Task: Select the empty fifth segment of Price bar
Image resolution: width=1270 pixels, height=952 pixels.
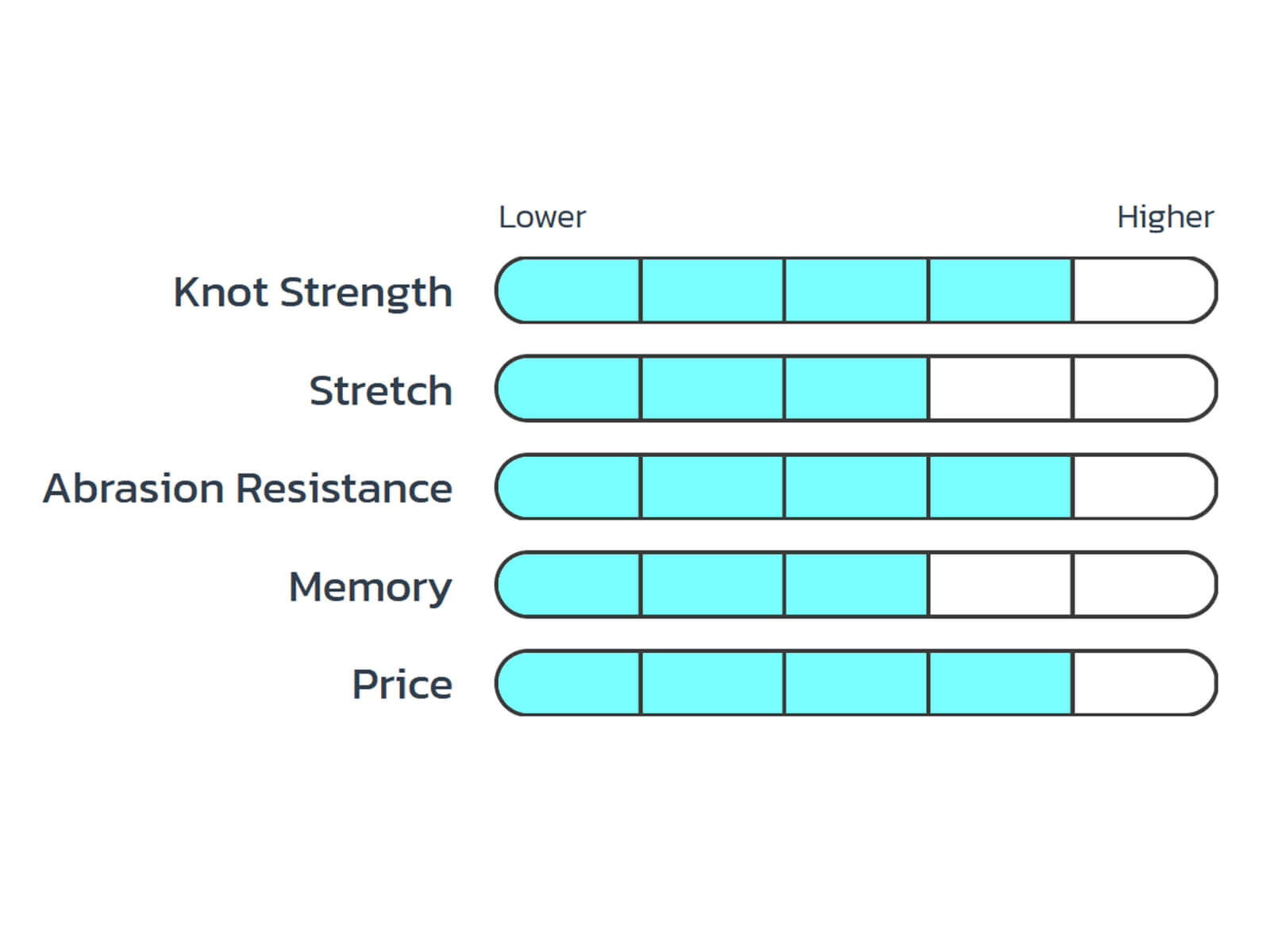Action: (x=1143, y=683)
